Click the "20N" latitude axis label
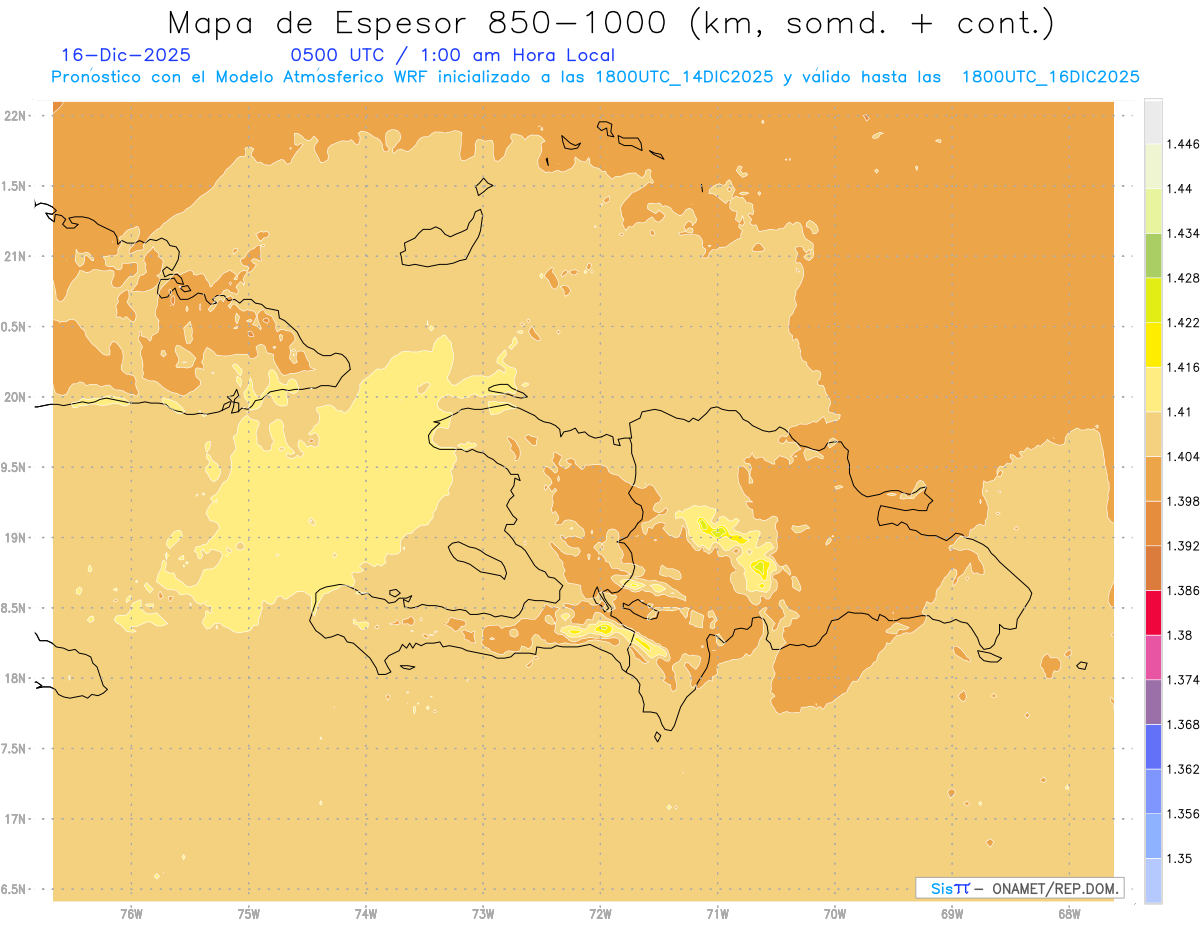Screen dimensions: 1200x927 click(16, 398)
